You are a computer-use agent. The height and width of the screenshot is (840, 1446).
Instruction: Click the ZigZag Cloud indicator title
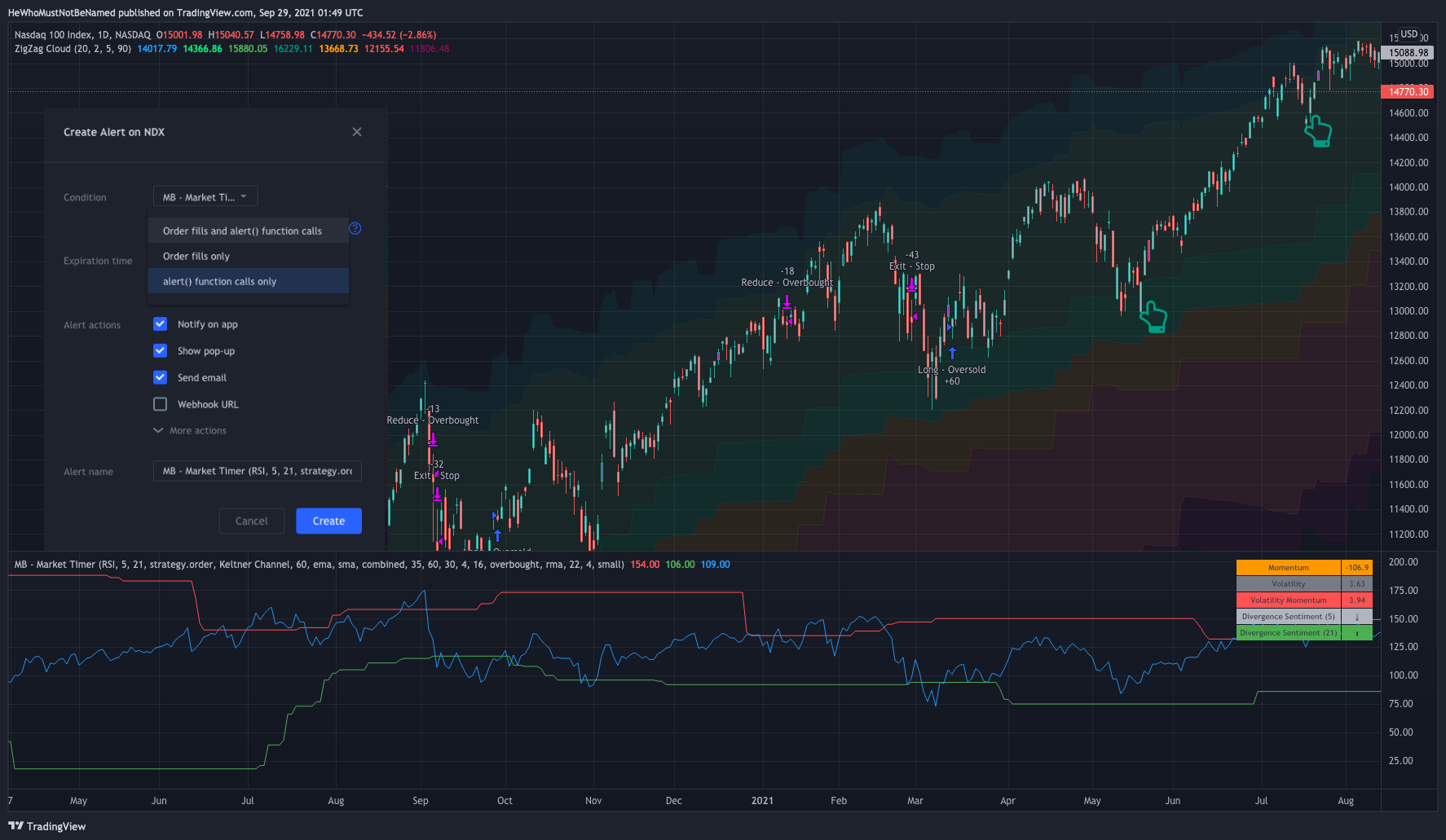(73, 49)
